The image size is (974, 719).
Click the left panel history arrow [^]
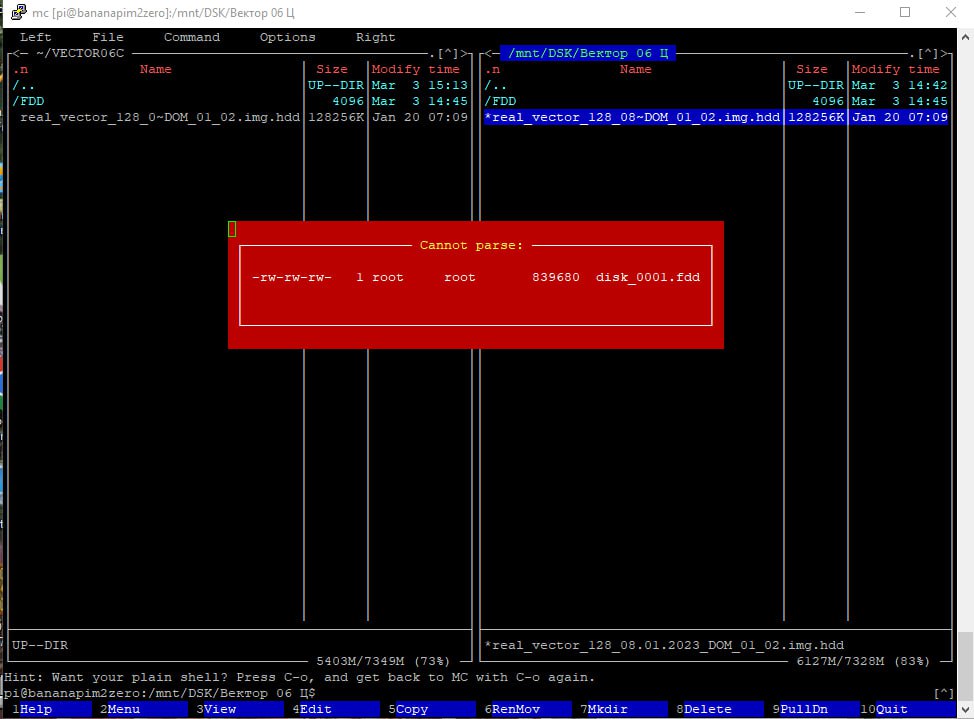click(448, 53)
